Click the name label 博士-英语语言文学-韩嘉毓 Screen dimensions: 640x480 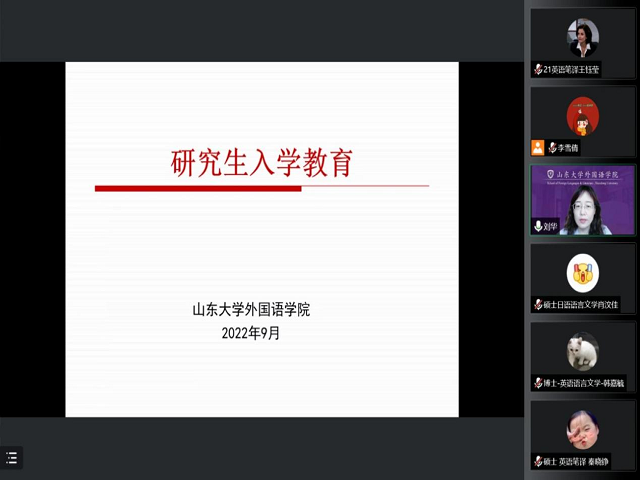coord(584,383)
